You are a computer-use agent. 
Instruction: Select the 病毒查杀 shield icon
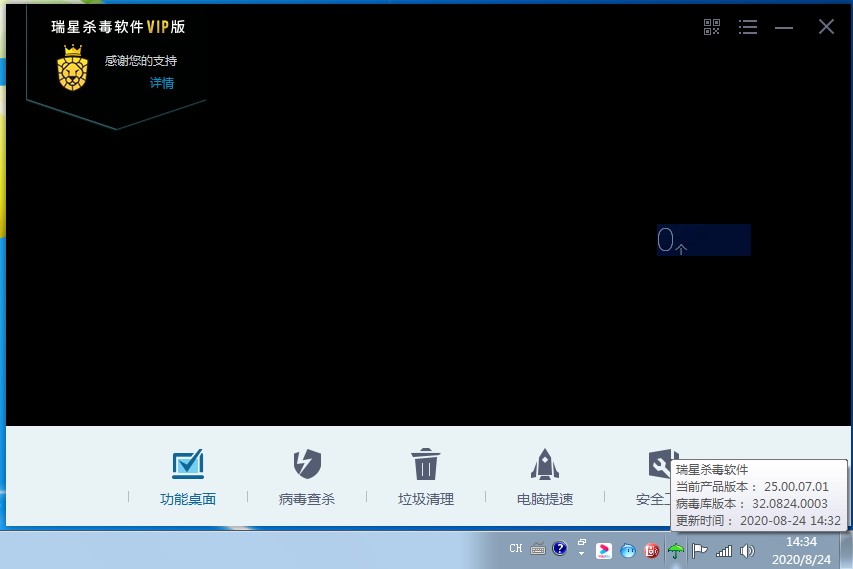(x=307, y=464)
